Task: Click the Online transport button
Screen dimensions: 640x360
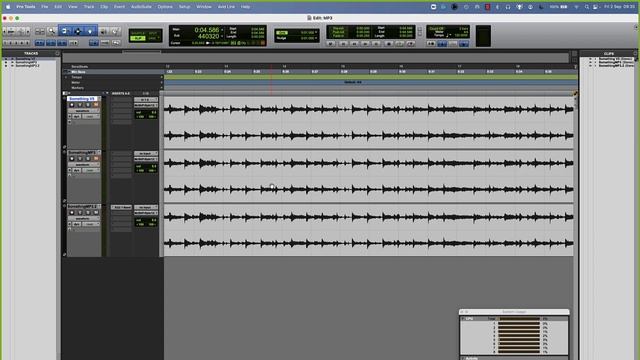Action: [x=331, y=44]
